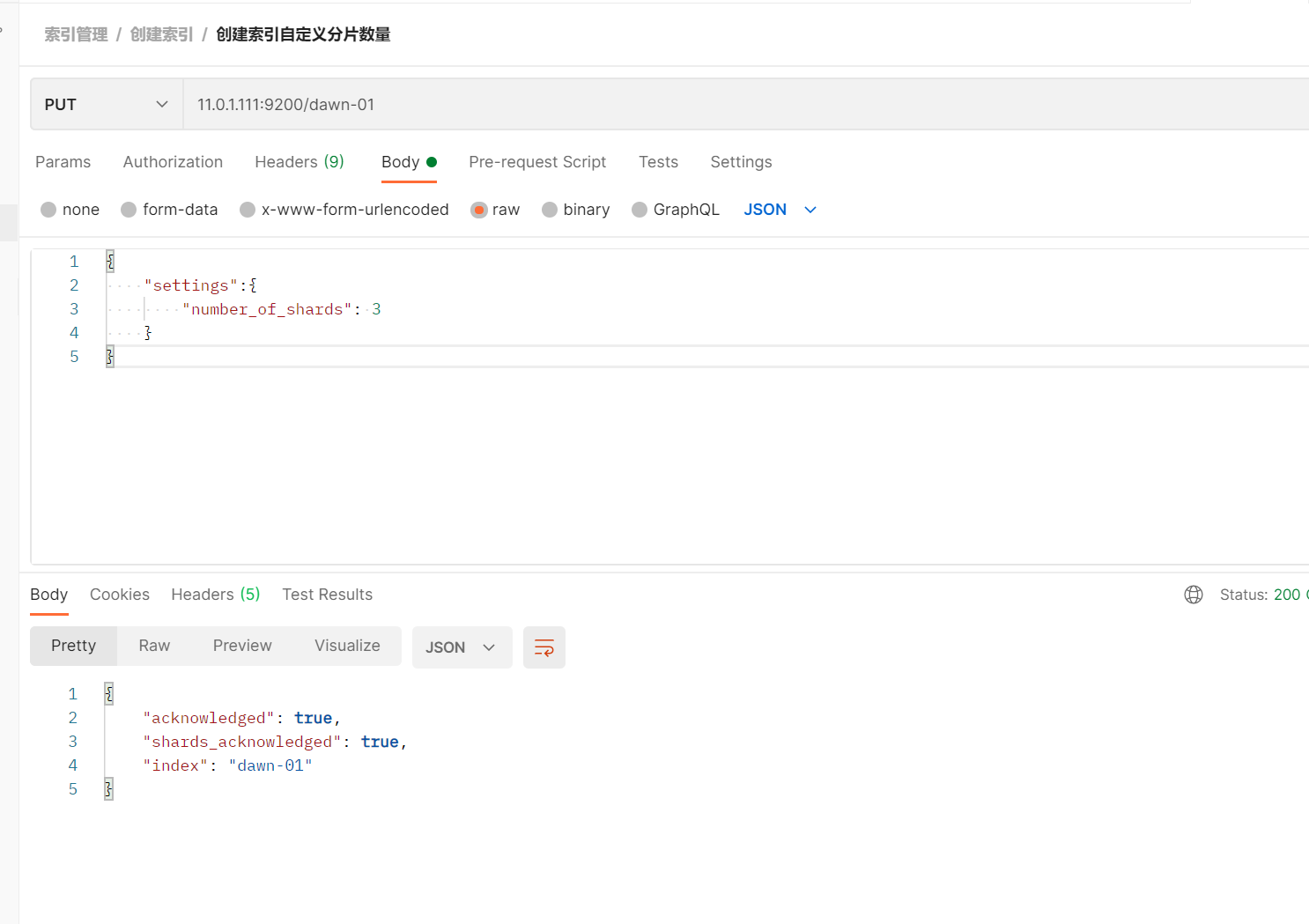Open the blue JSON body format dropdown

tap(780, 210)
